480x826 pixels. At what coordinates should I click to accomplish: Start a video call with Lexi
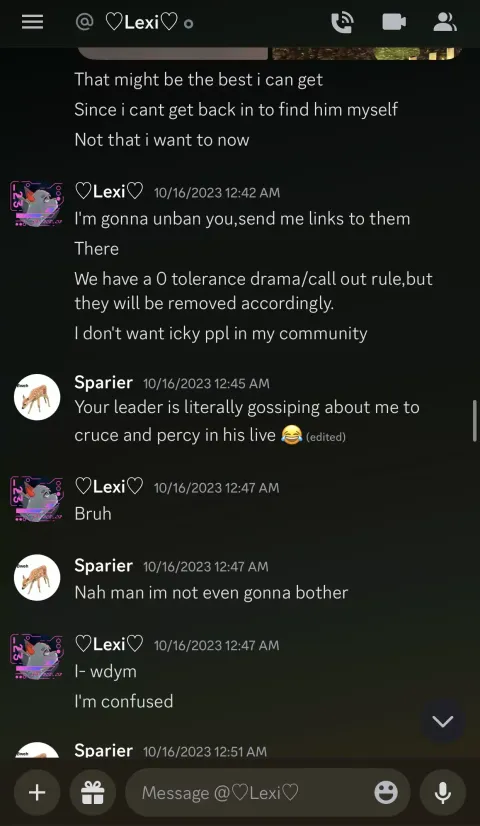tap(394, 22)
